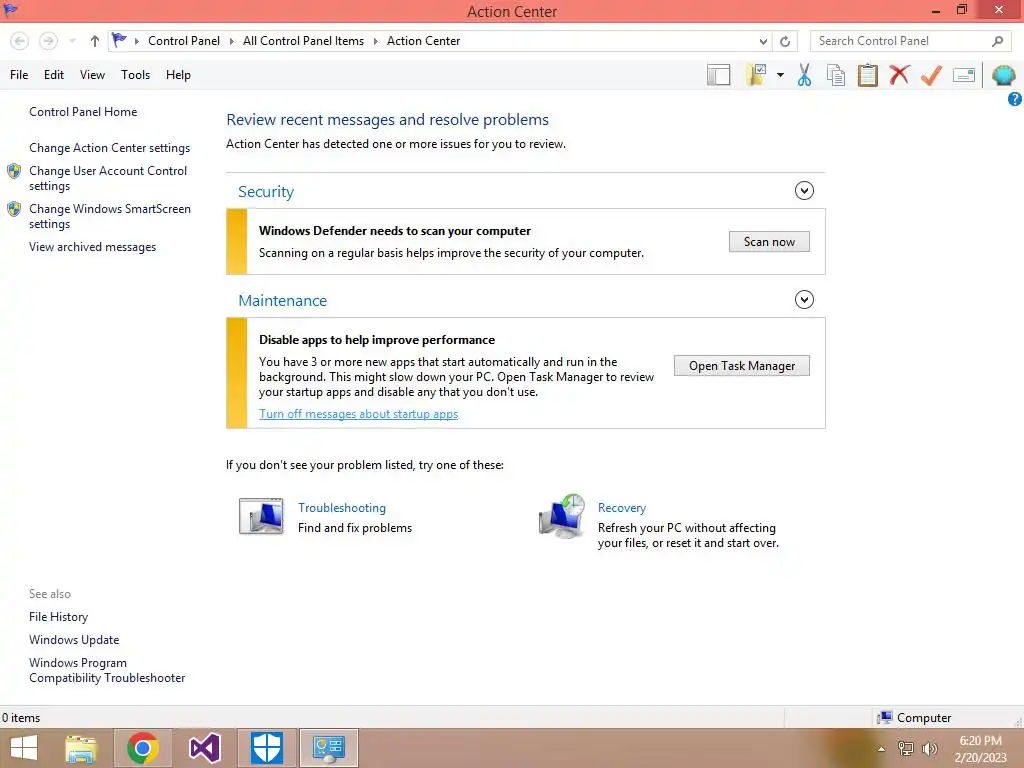Open View archived messages
This screenshot has width=1024, height=768.
[93, 247]
